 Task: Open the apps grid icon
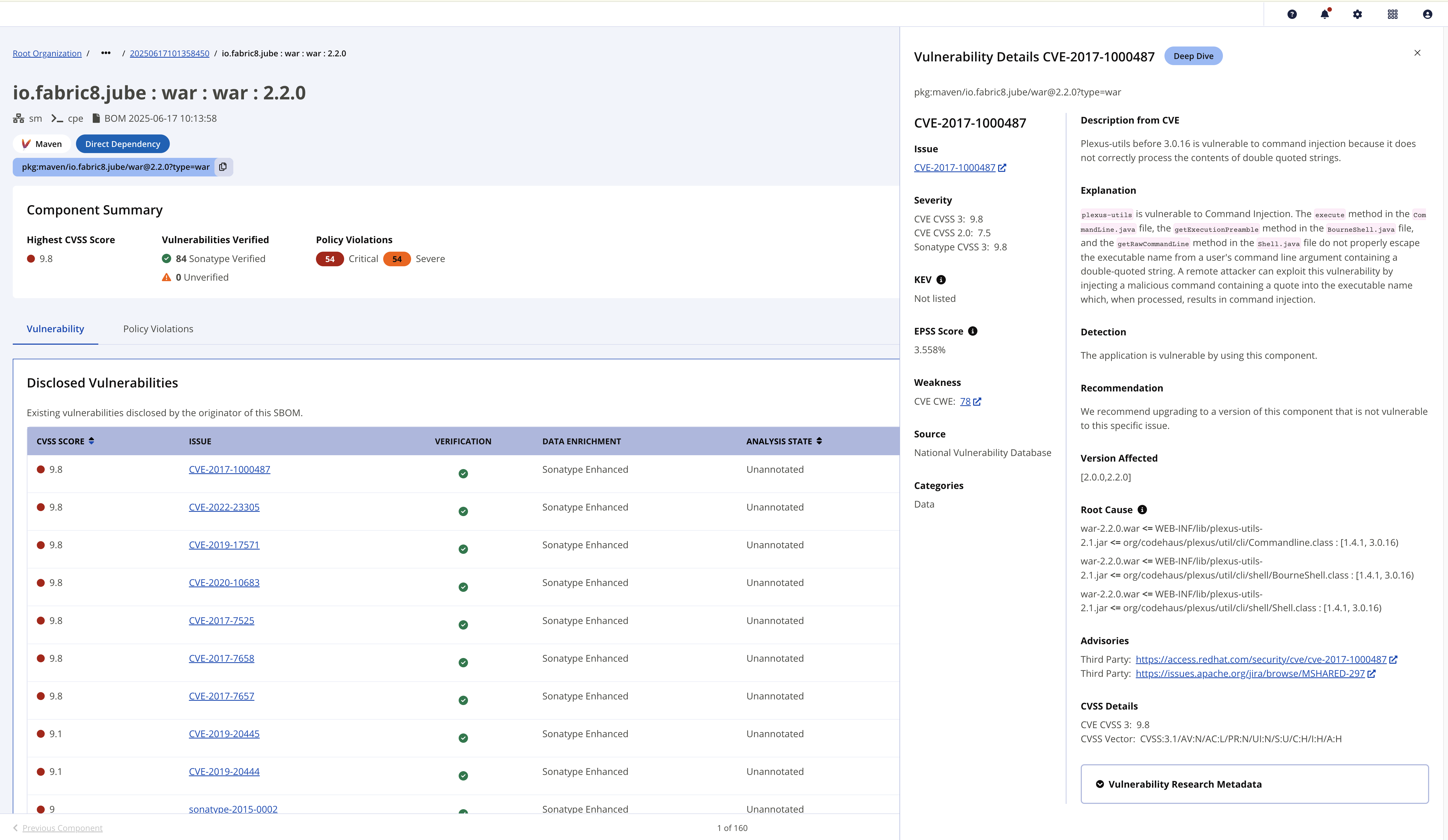pos(1393,14)
